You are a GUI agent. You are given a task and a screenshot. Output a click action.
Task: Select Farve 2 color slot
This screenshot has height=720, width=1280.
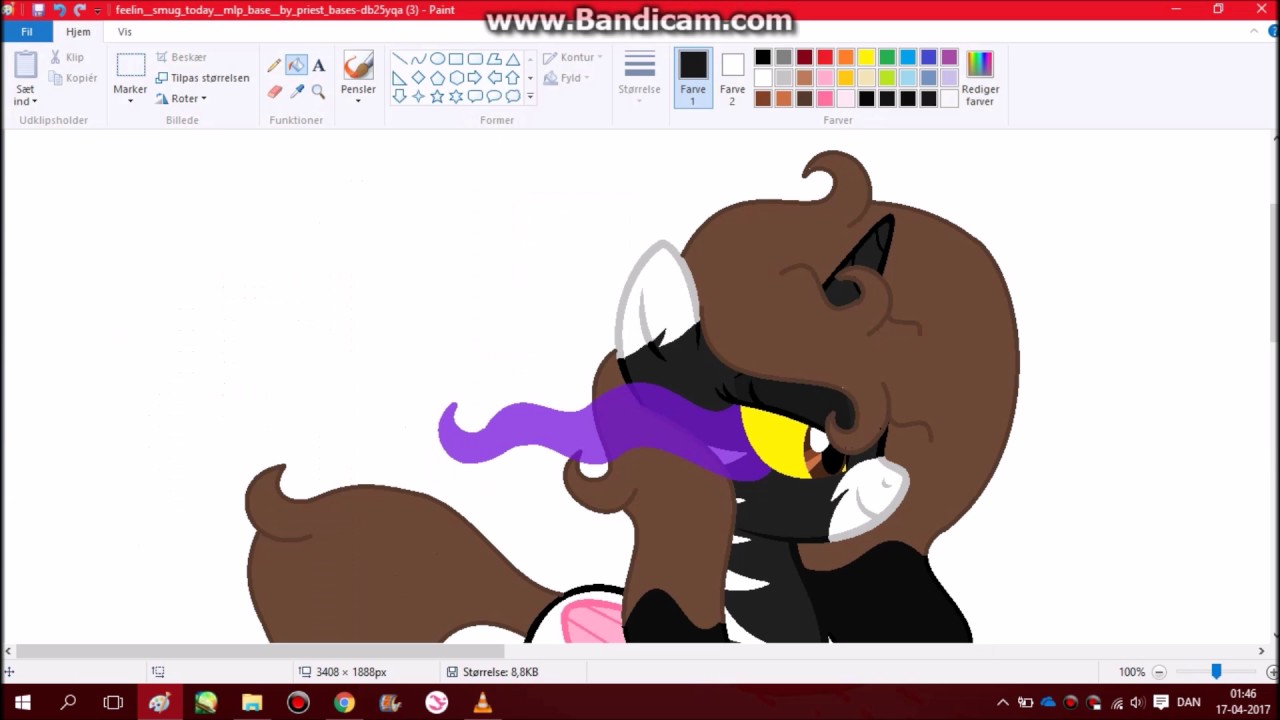point(732,78)
